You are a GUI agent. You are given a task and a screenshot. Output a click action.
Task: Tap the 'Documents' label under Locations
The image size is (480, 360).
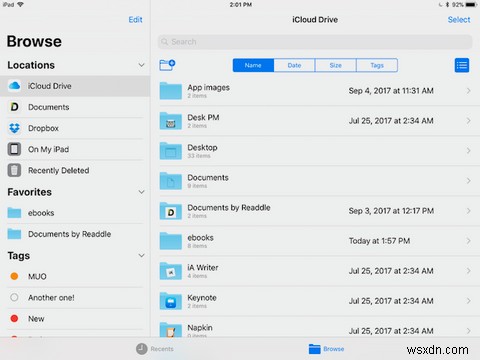pos(49,107)
